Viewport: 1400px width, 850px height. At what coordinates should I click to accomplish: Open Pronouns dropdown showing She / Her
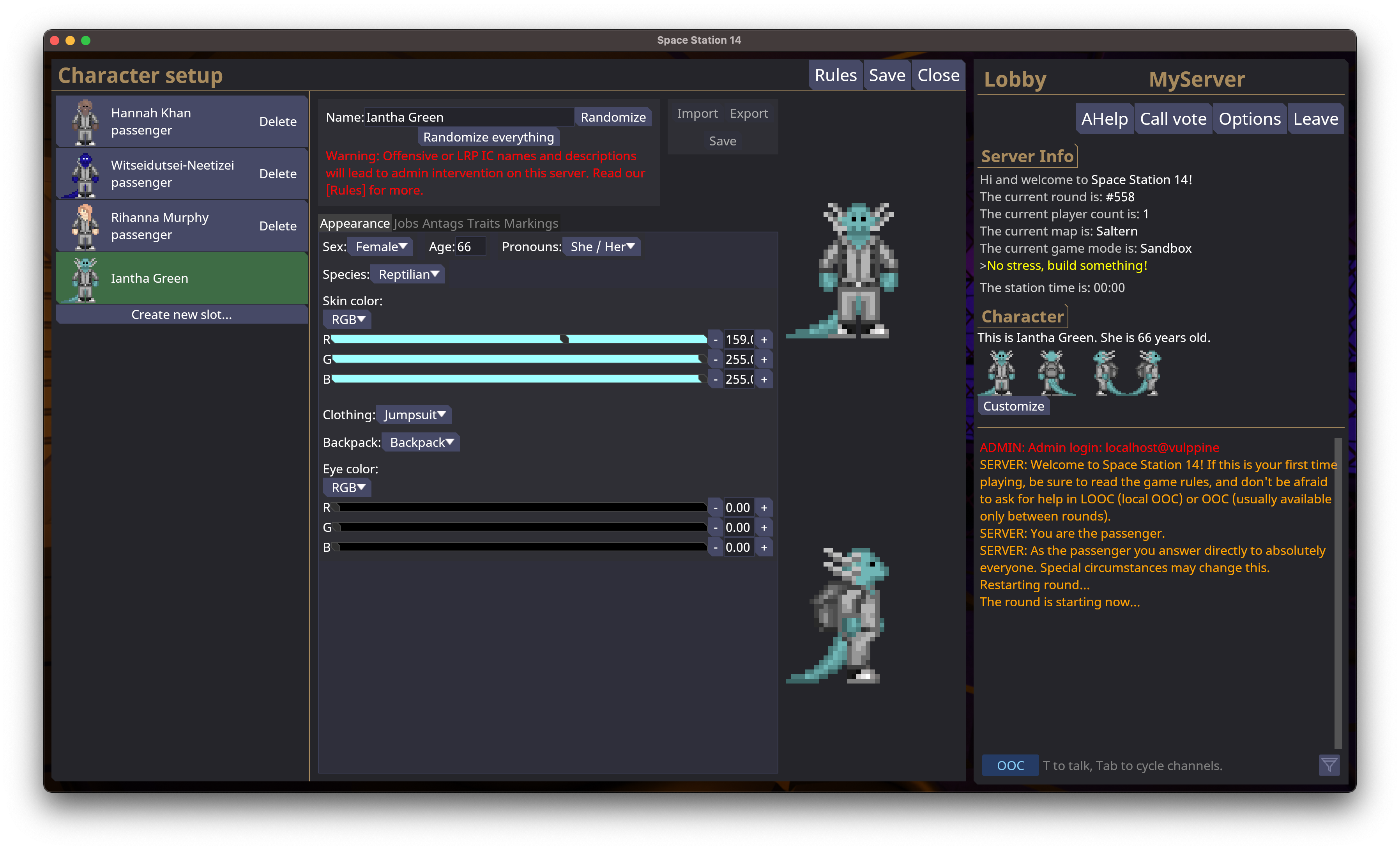pyautogui.click(x=602, y=247)
